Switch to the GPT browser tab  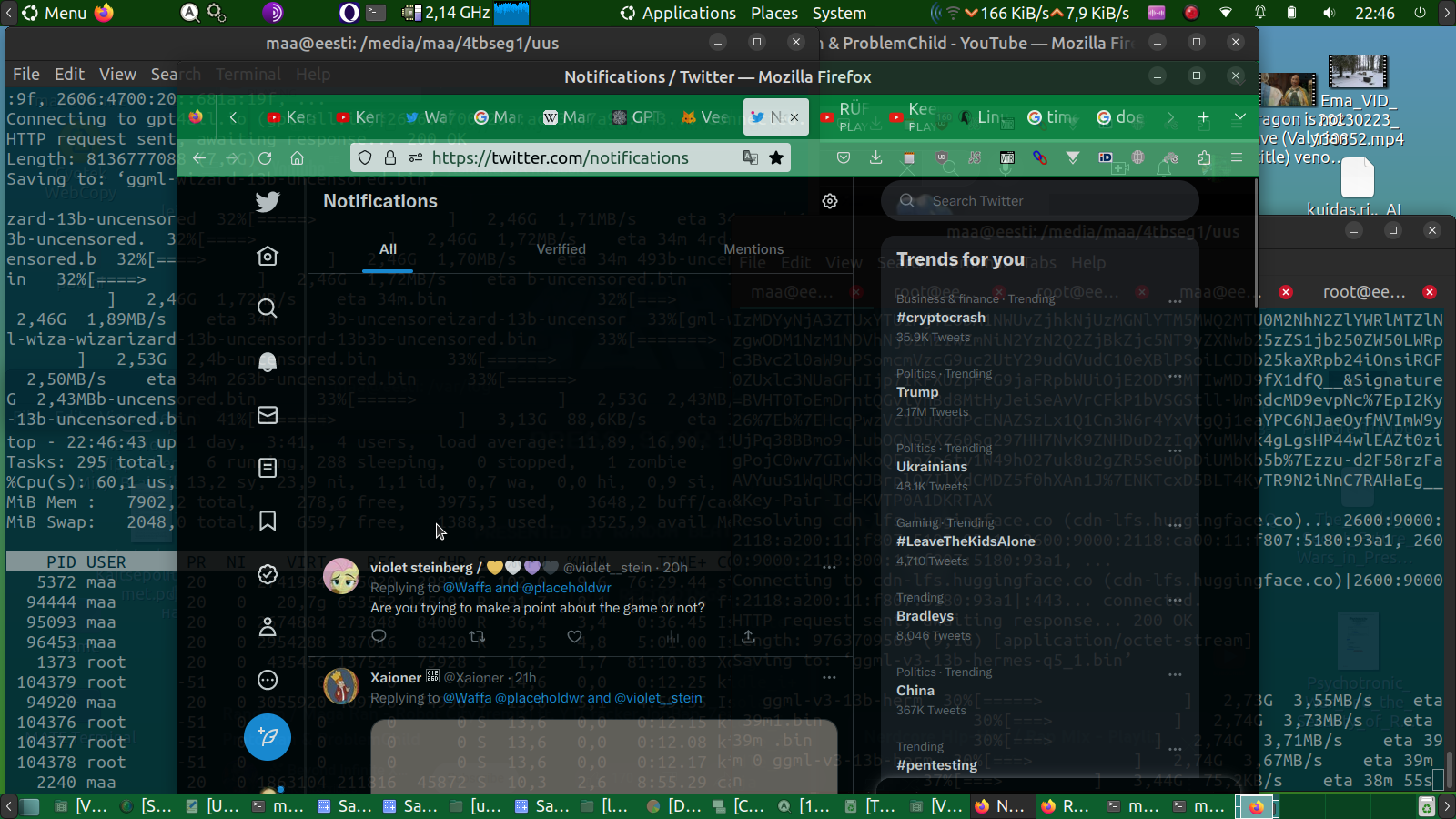pos(633,117)
